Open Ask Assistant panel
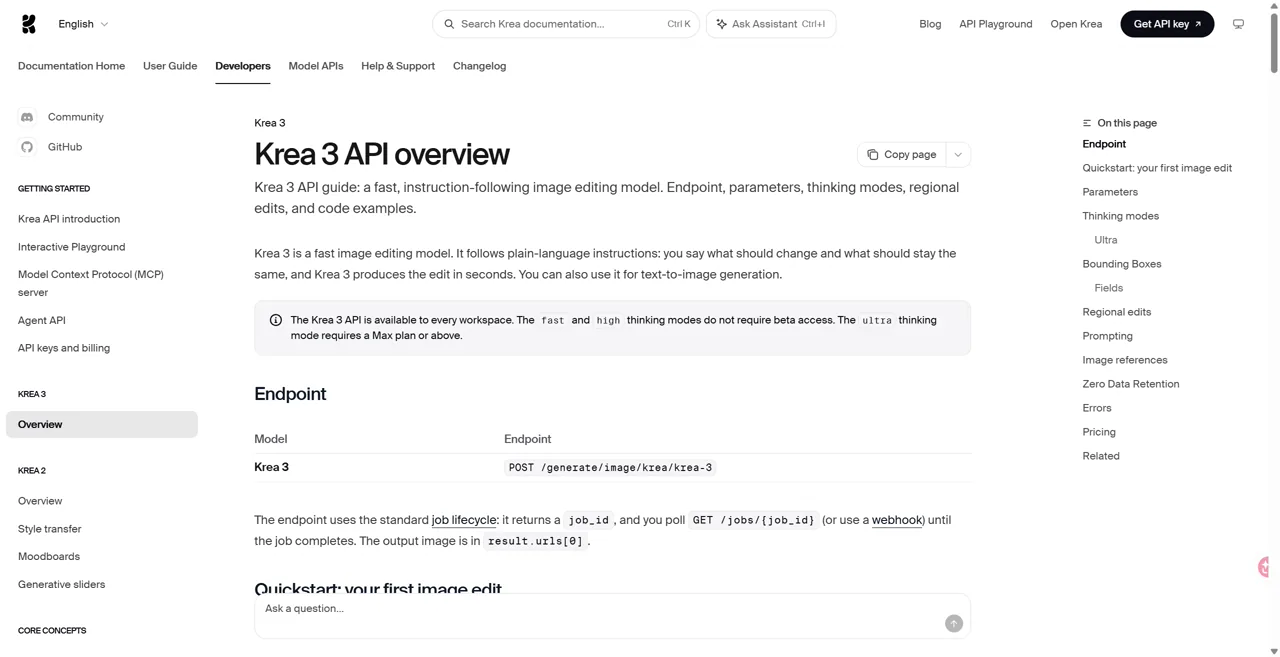Image resolution: width=1280 pixels, height=657 pixels. coord(771,24)
